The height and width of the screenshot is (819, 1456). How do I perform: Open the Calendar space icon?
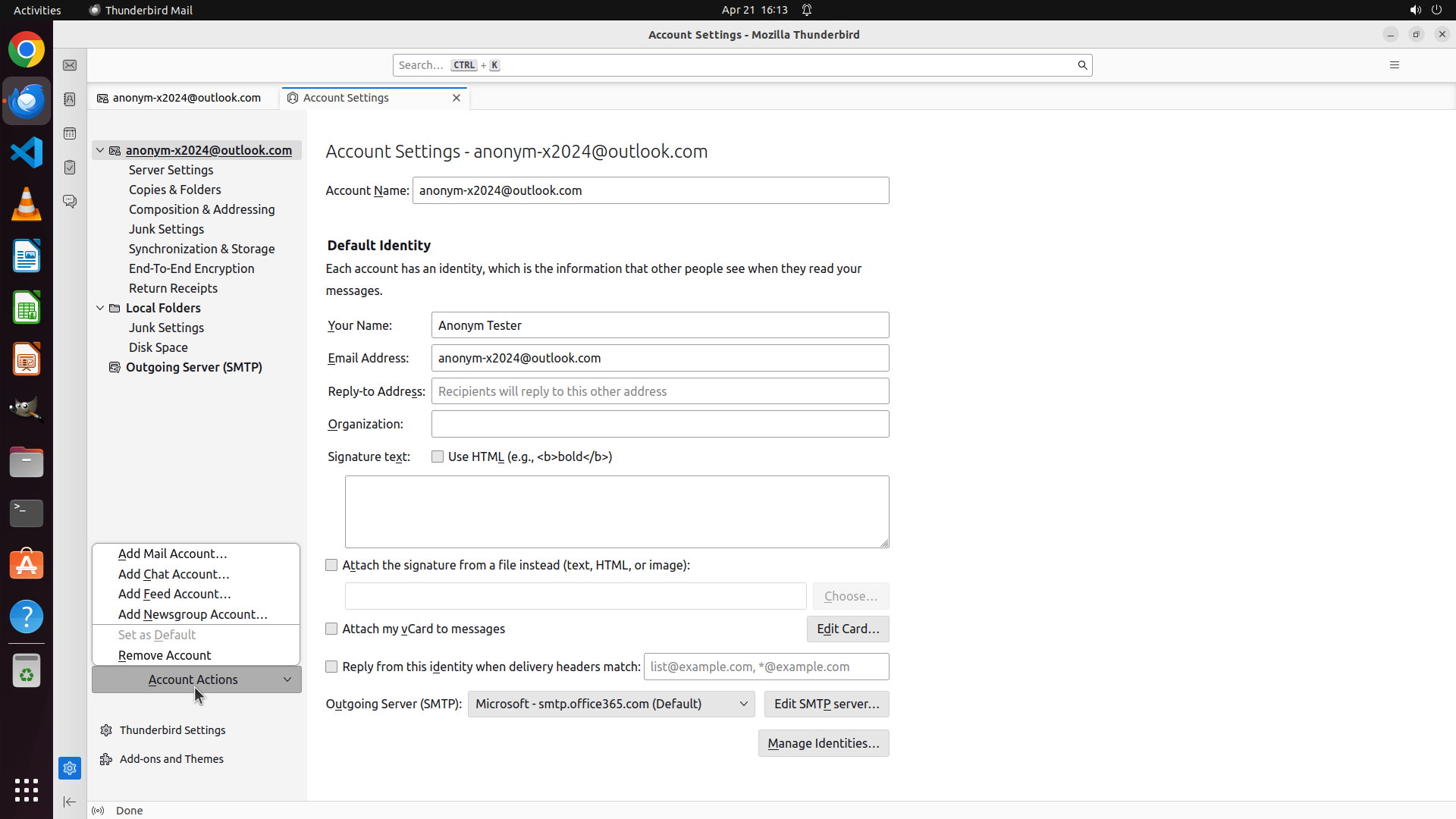click(x=70, y=133)
